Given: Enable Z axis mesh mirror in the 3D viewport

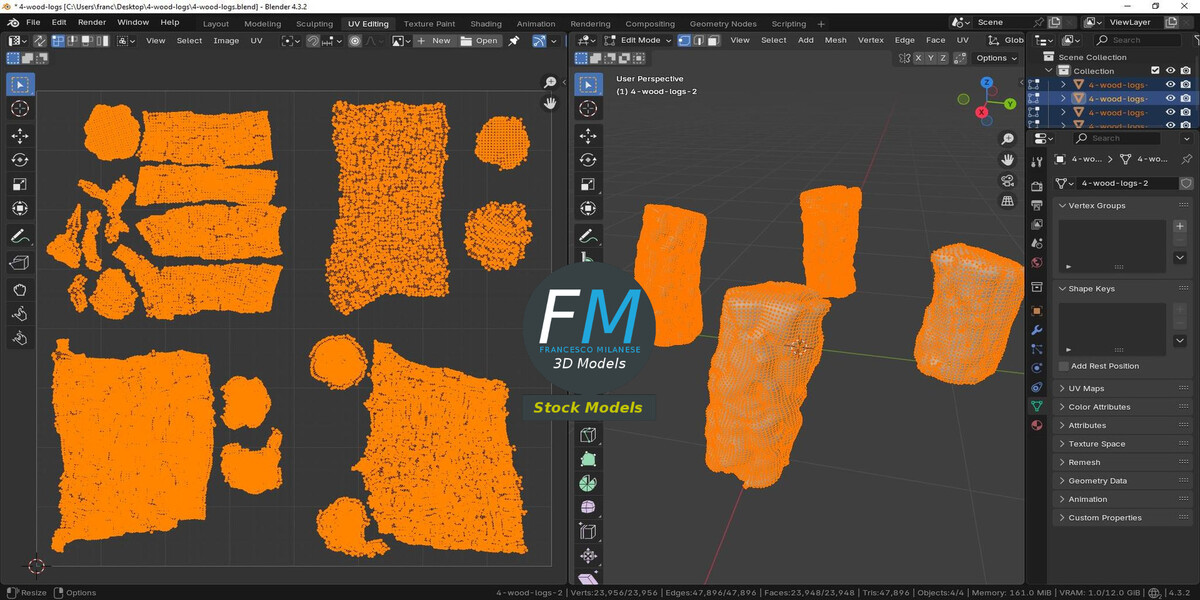Looking at the screenshot, I should 943,58.
